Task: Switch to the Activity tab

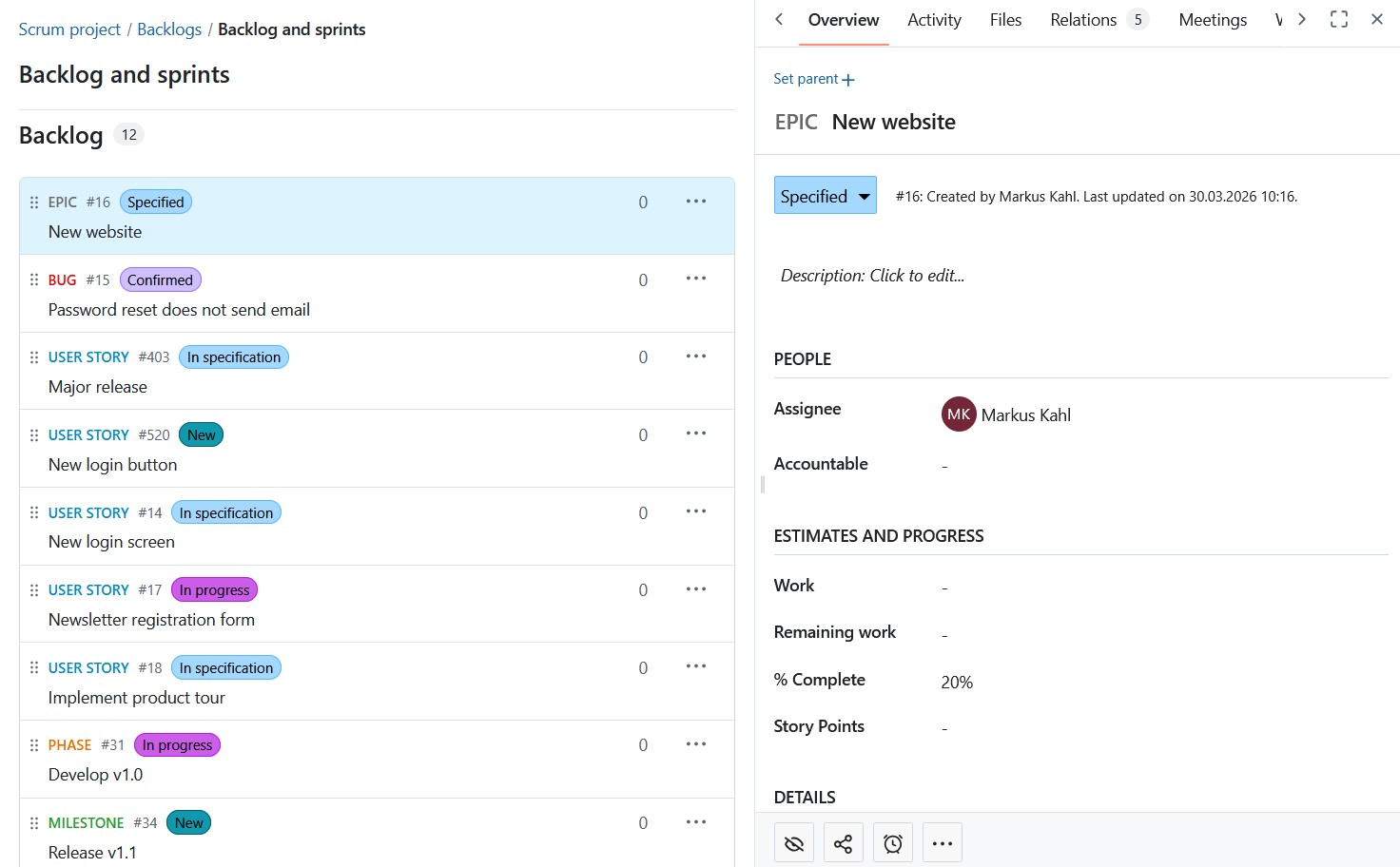Action: point(933,20)
